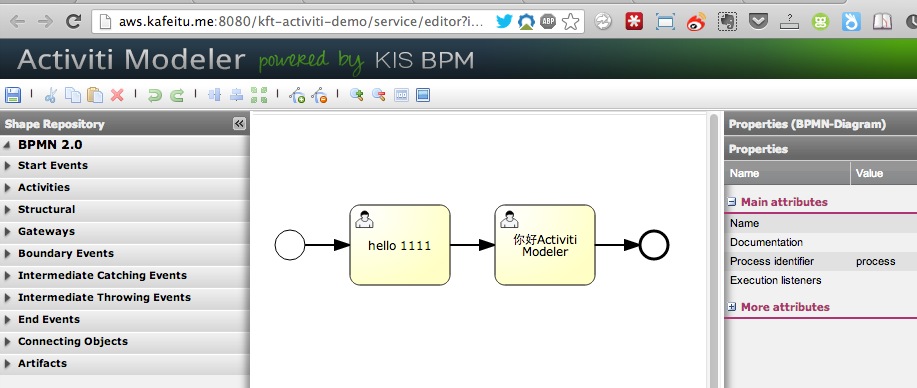Viewport: 917px width, 388px height.
Task: Align shapes horizontally via toolbar icon
Action: 236,95
